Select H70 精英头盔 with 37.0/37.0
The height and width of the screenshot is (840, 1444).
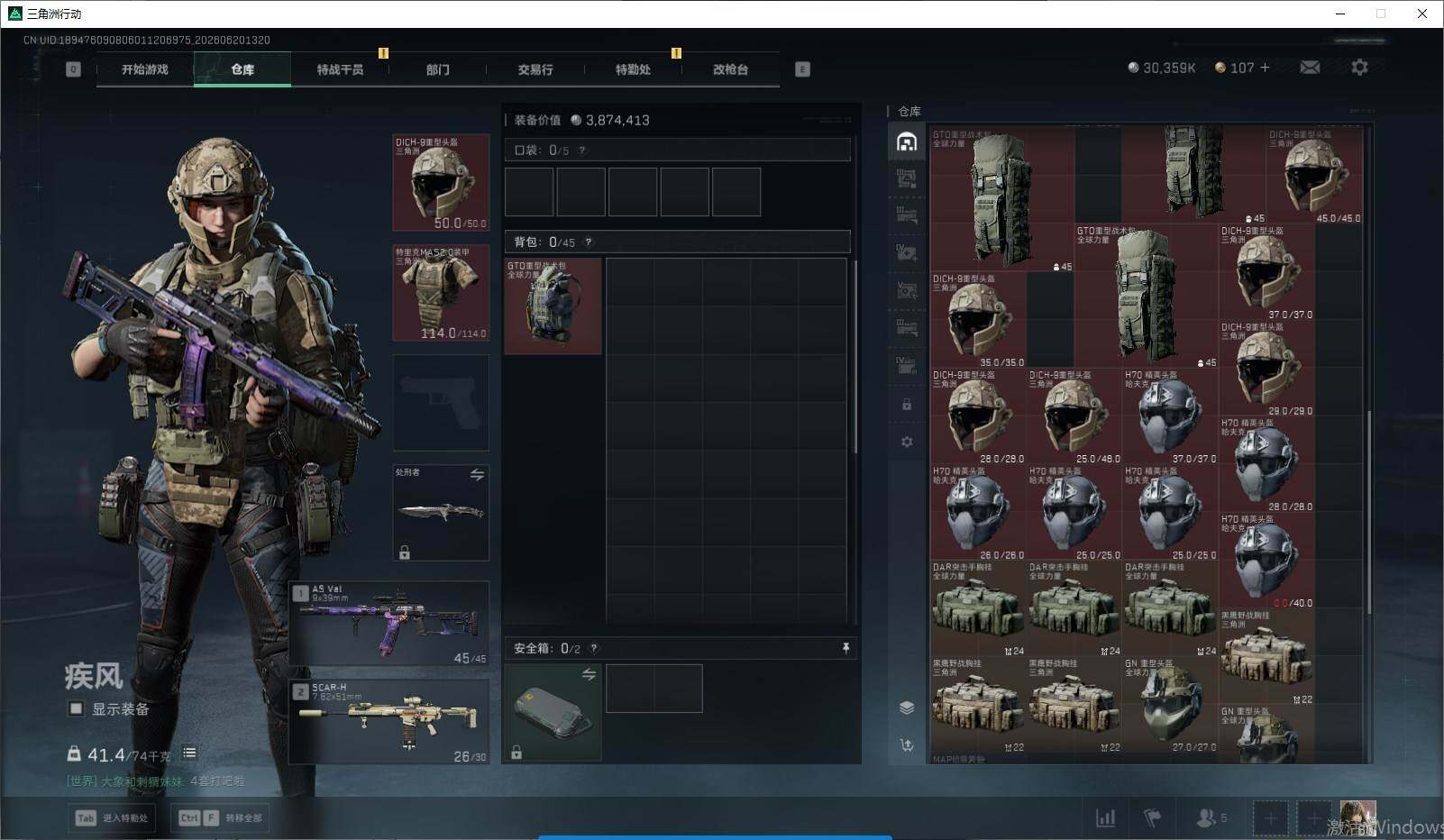(x=1170, y=416)
